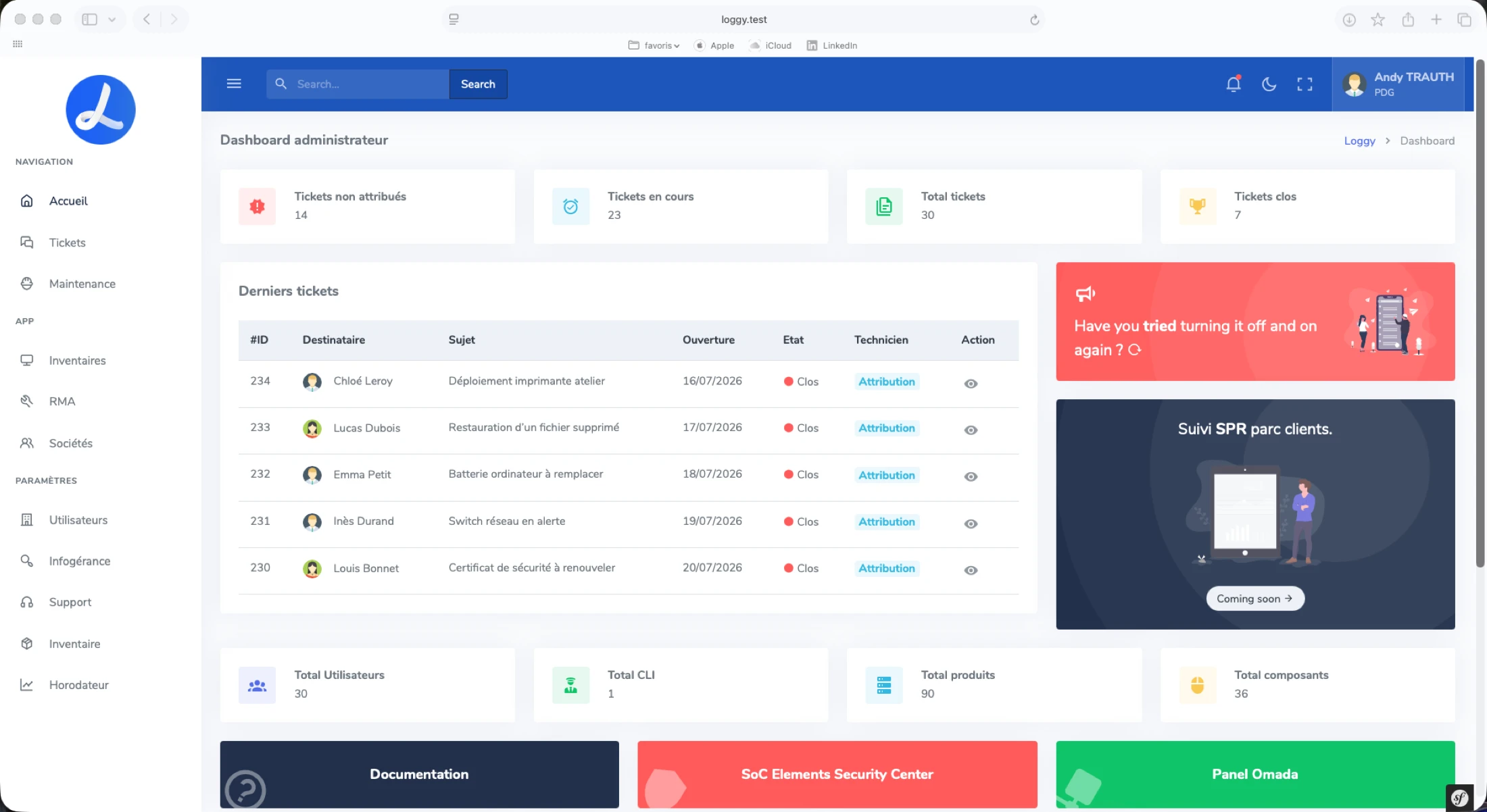
Task: Click Tickets clos trophy icon
Action: pos(1197,206)
